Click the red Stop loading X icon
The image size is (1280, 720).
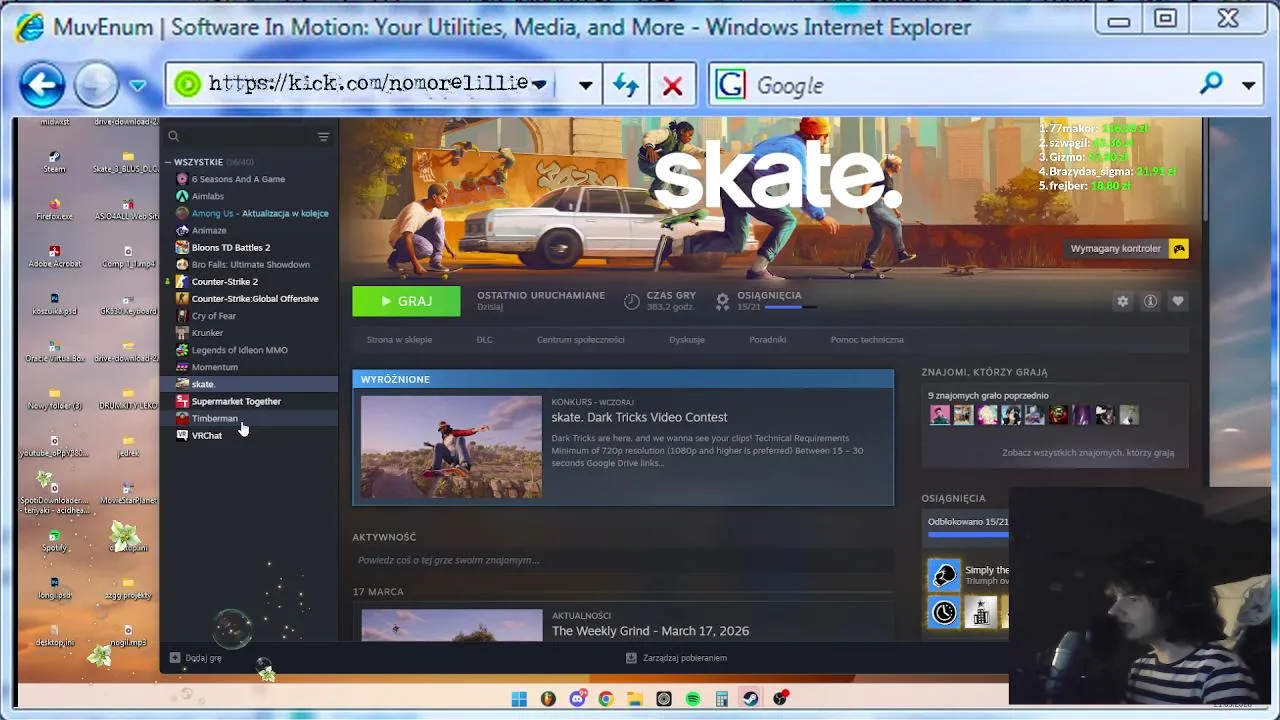click(672, 86)
